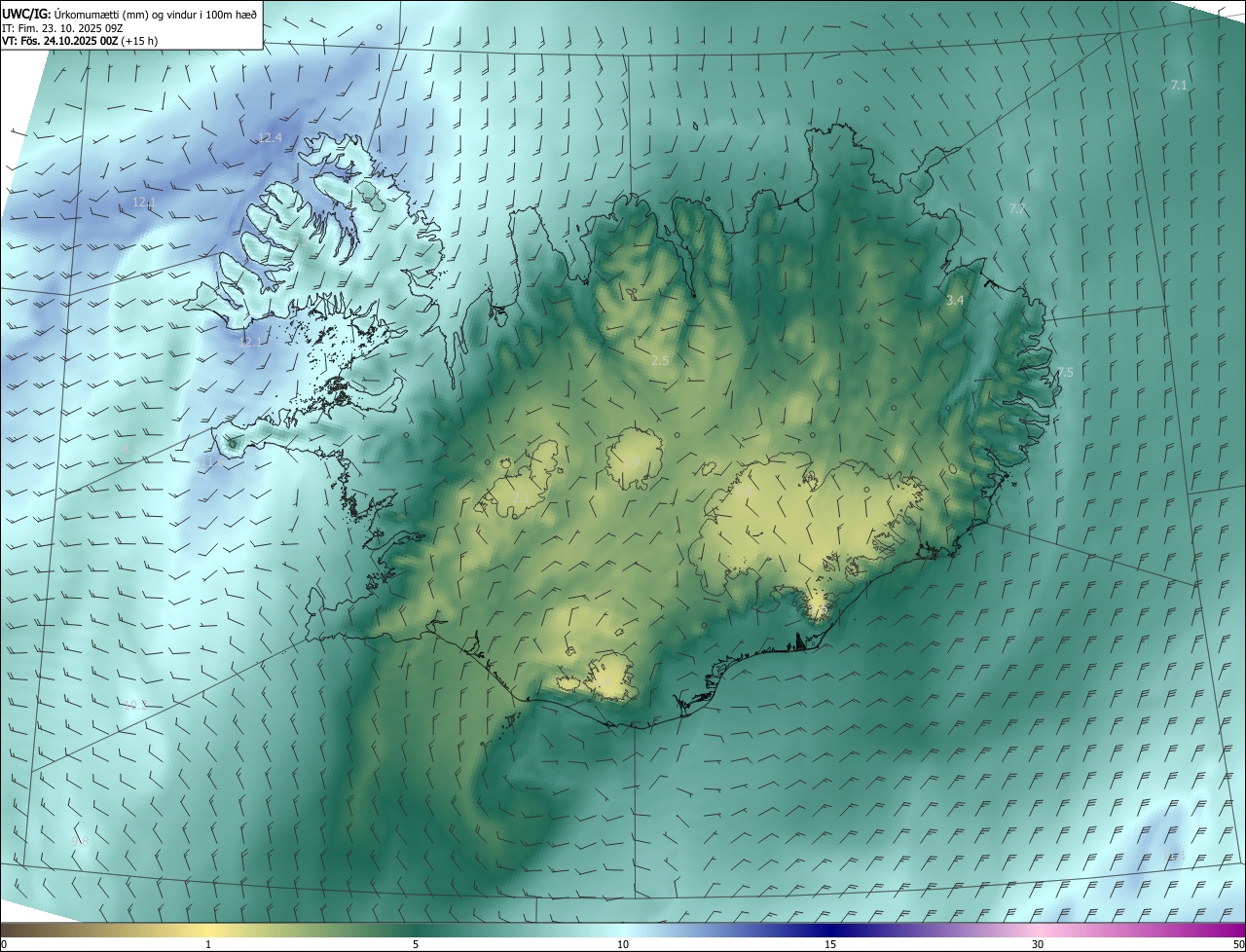
Task: Click the 12.4 value label on the map
Action: (270, 138)
